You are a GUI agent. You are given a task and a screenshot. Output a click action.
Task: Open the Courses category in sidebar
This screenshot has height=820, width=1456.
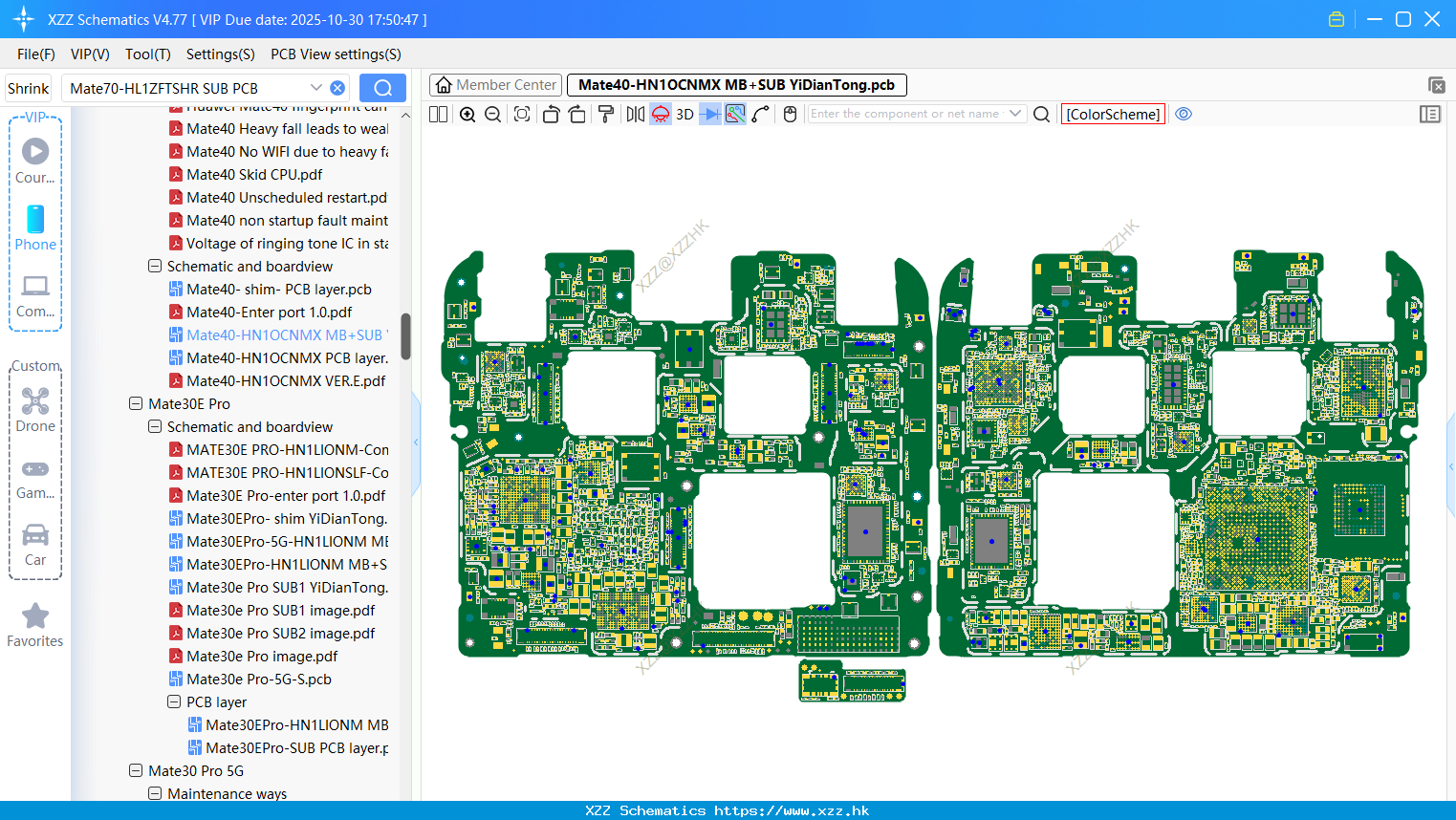[x=35, y=161]
